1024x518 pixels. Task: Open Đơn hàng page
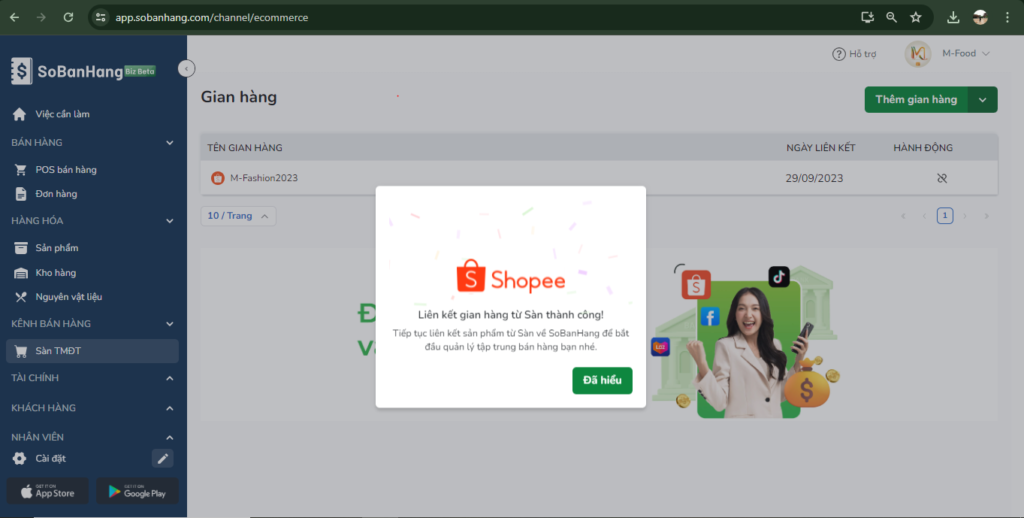[56, 194]
